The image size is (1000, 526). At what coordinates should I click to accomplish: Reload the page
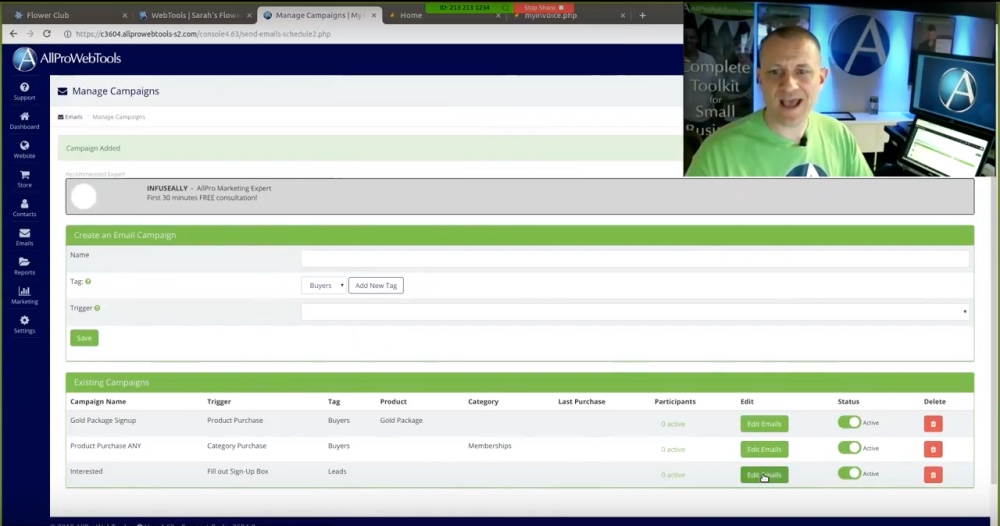(x=47, y=34)
